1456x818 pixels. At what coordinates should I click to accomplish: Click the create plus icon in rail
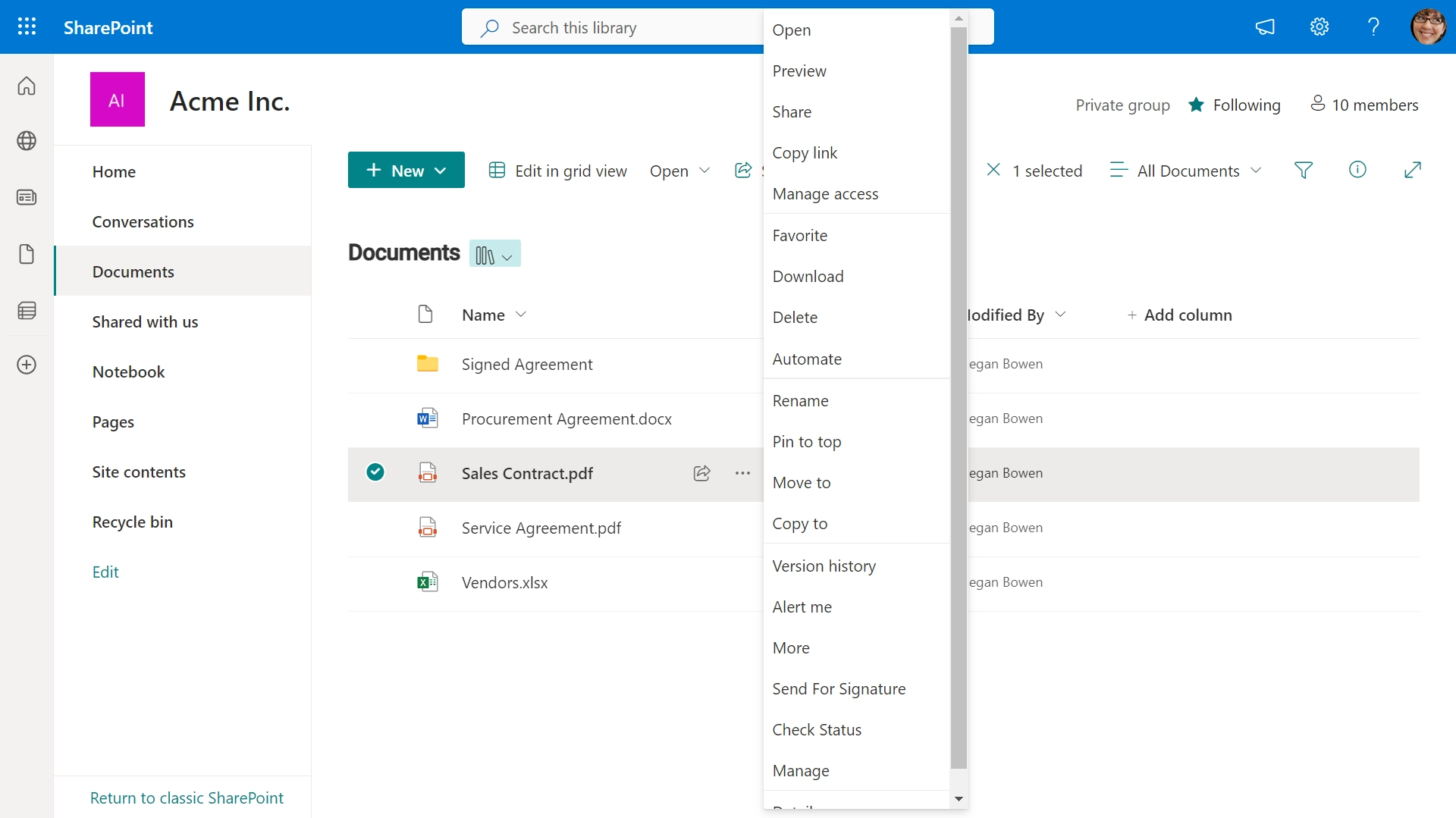pyautogui.click(x=27, y=365)
